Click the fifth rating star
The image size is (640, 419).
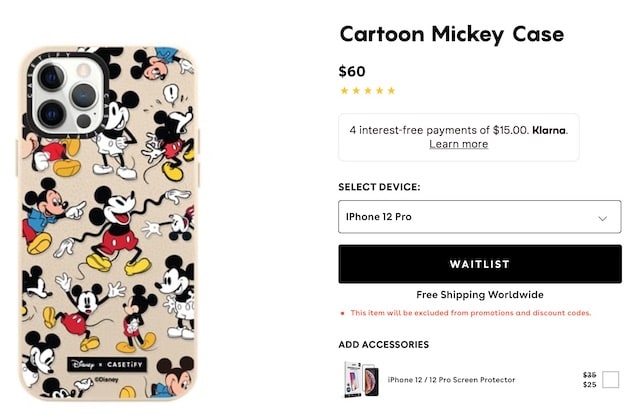coord(391,91)
